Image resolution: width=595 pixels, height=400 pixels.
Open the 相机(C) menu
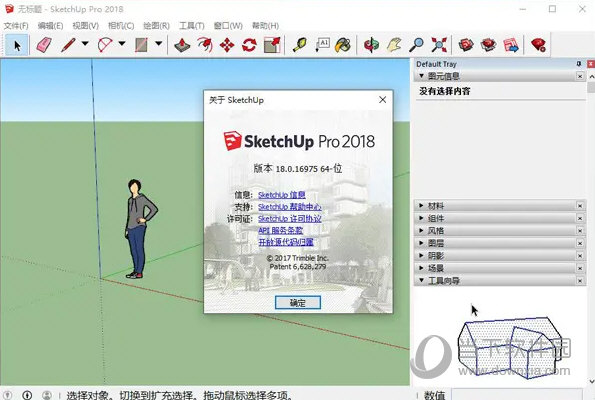coord(121,26)
